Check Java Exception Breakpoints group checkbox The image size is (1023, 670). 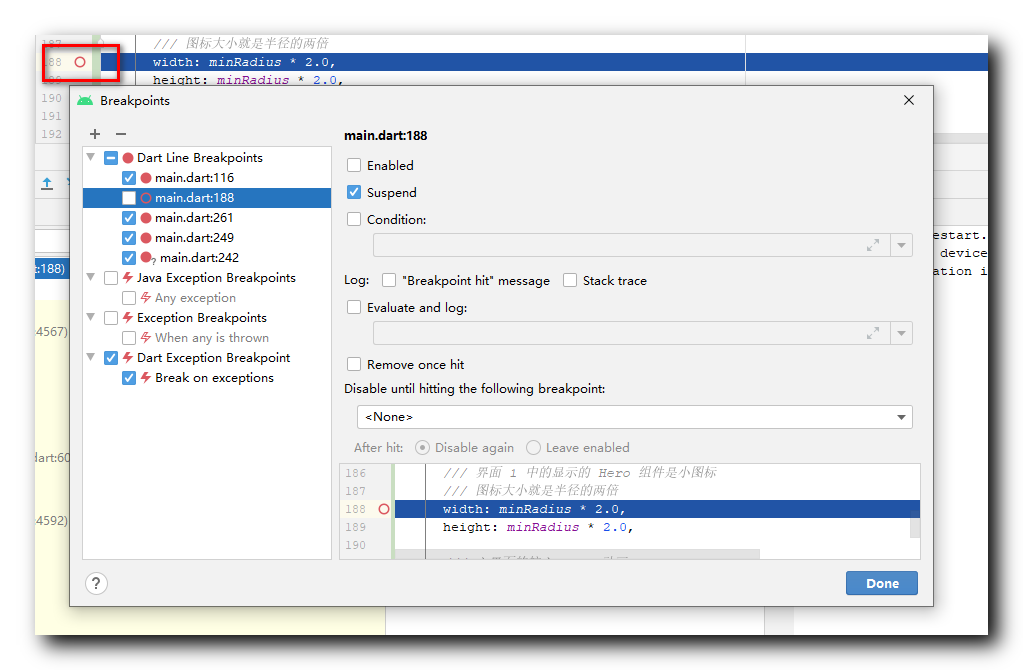tap(111, 278)
